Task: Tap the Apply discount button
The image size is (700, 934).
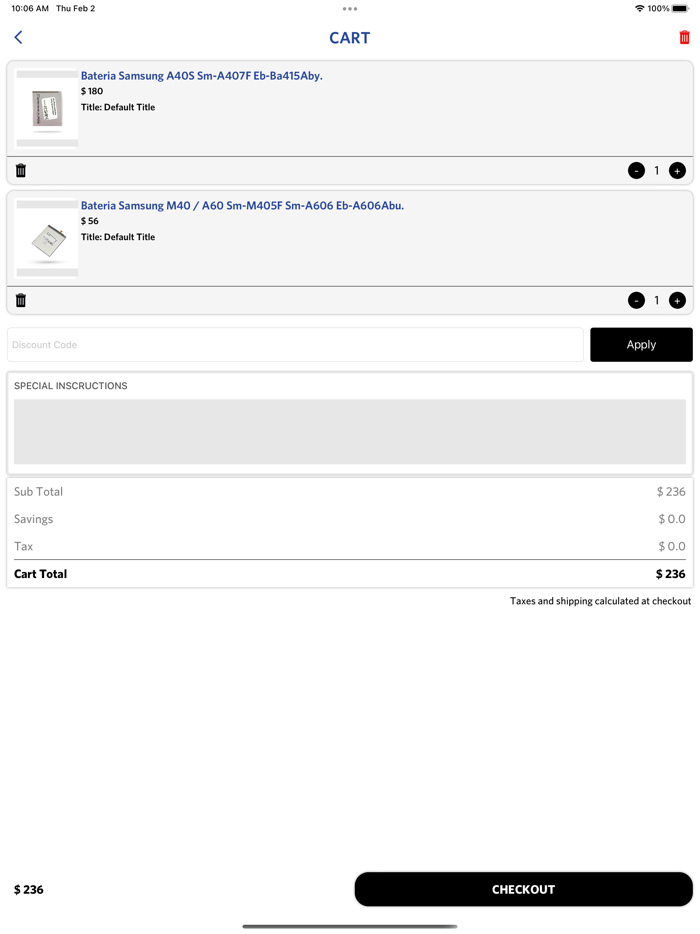Action: point(641,345)
